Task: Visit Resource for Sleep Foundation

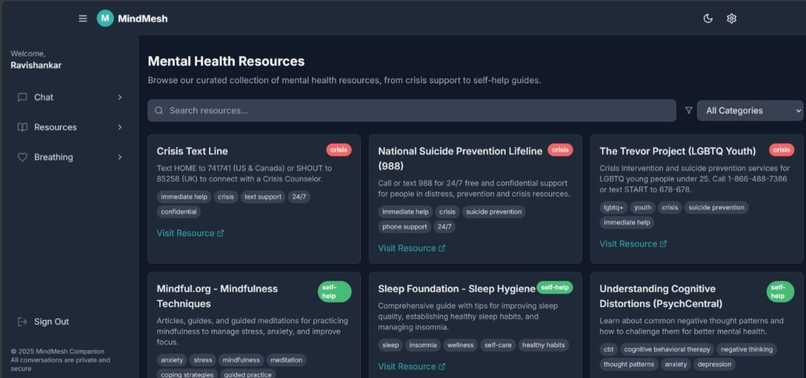Action: coord(411,366)
